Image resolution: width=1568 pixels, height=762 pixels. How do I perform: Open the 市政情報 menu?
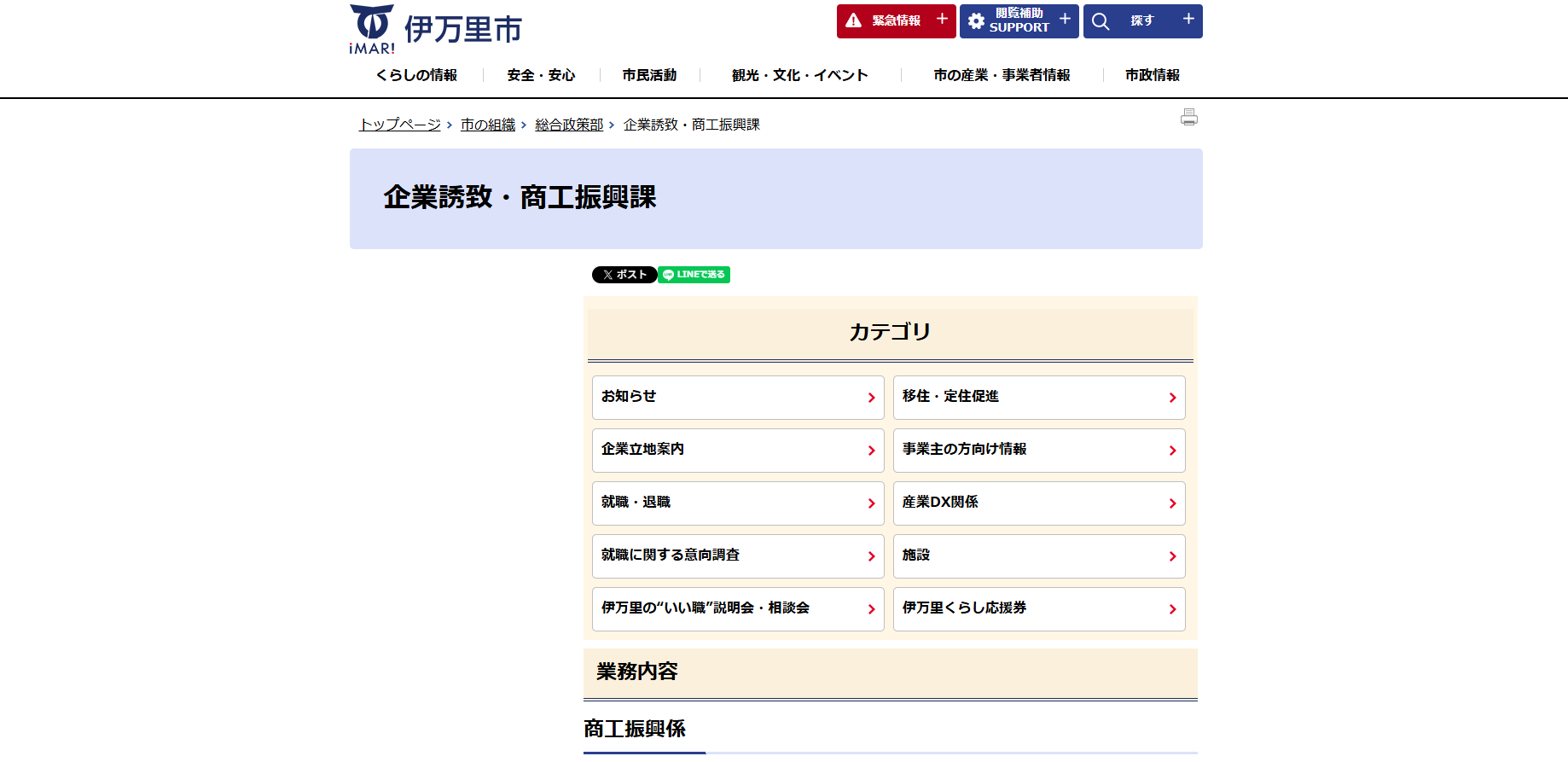1153,75
